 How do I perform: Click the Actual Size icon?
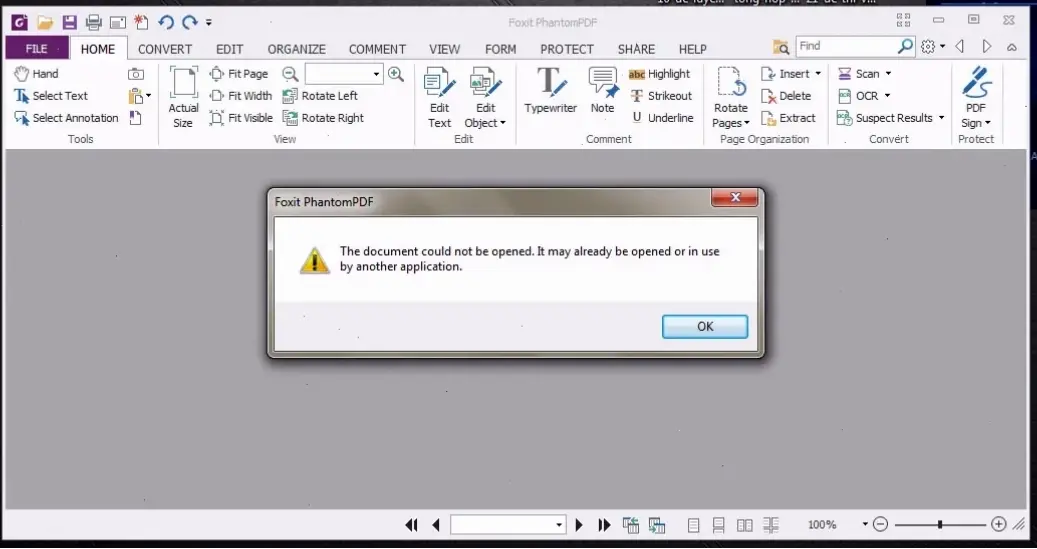pos(183,98)
